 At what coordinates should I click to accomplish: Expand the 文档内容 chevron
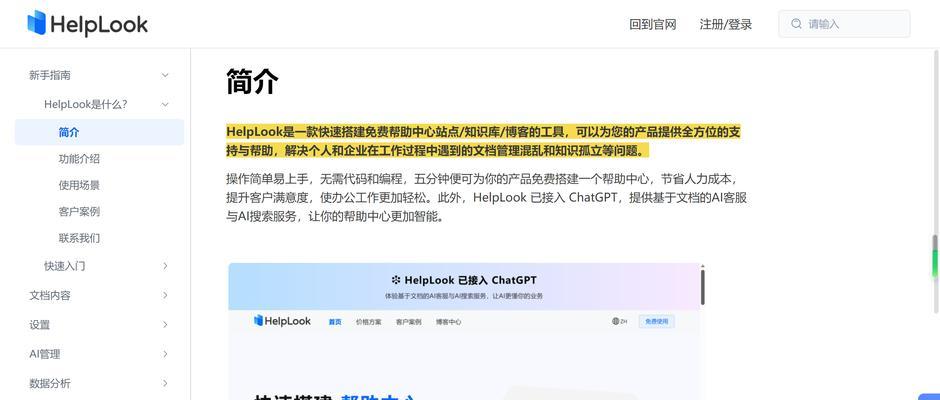point(165,295)
